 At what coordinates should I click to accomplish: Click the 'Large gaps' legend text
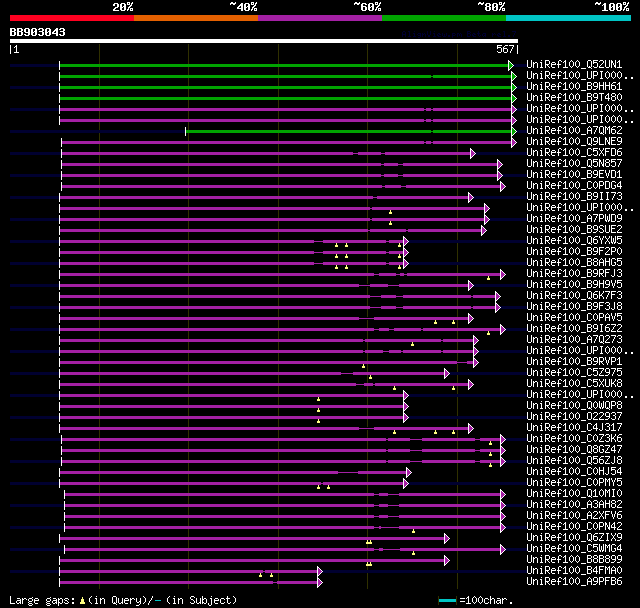(42, 600)
